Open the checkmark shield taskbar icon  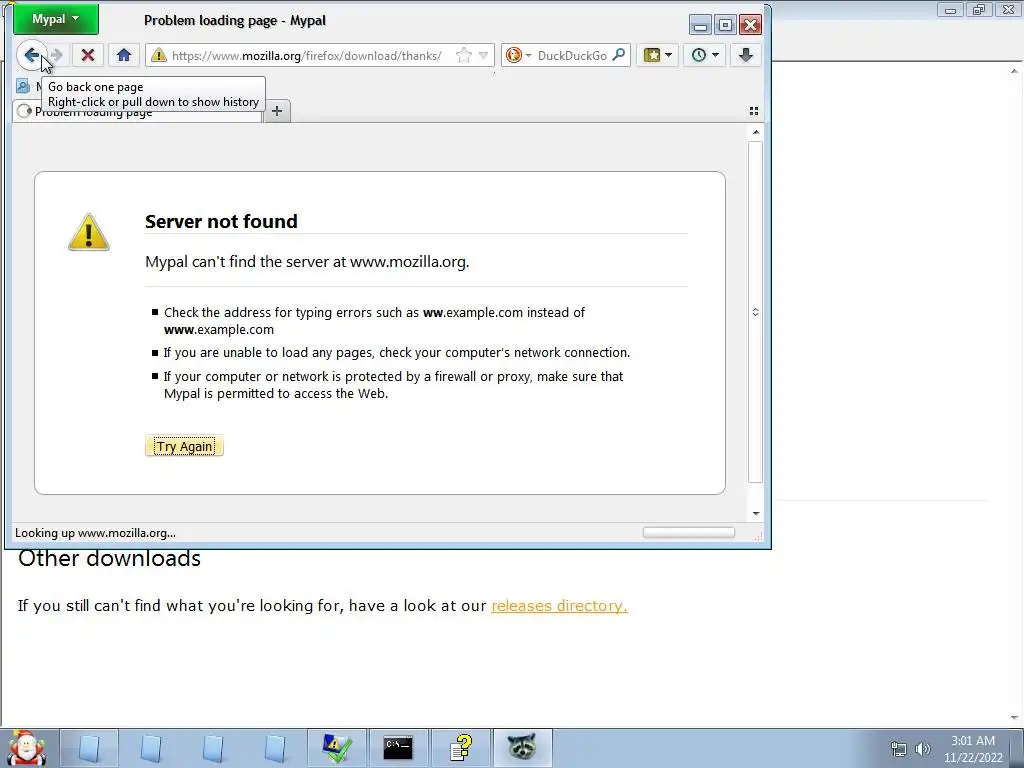click(x=337, y=748)
